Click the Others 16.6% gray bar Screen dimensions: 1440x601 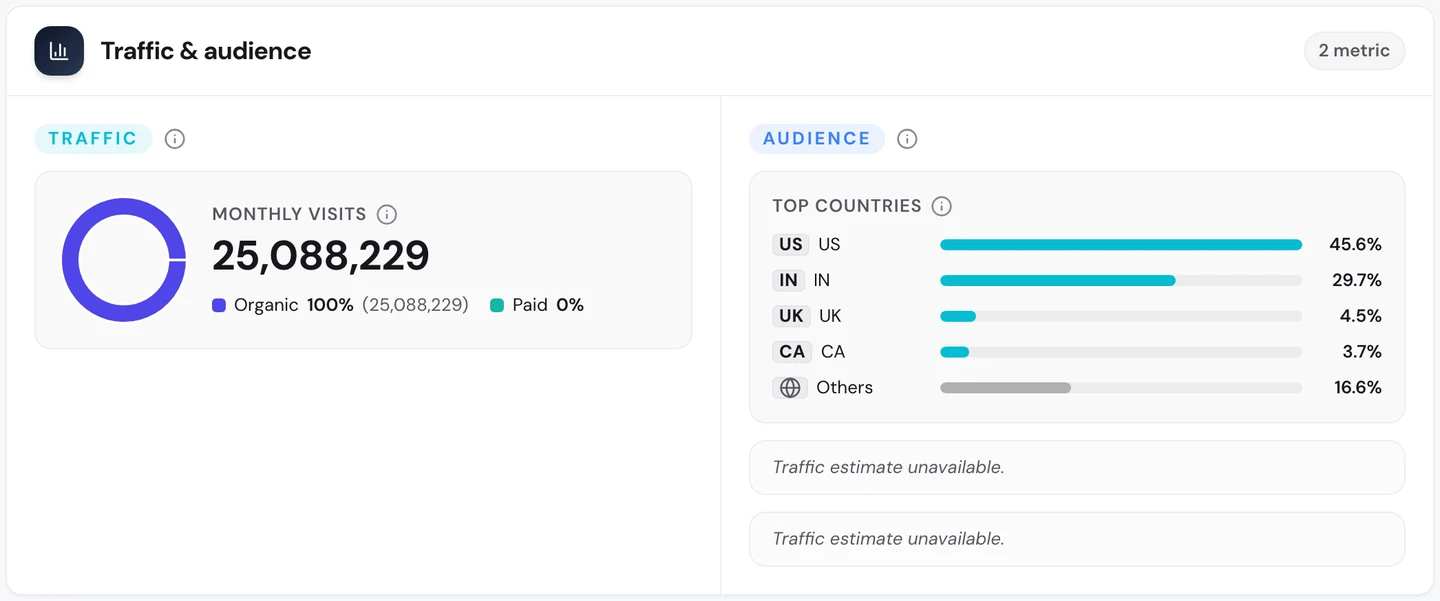pyautogui.click(x=1121, y=388)
